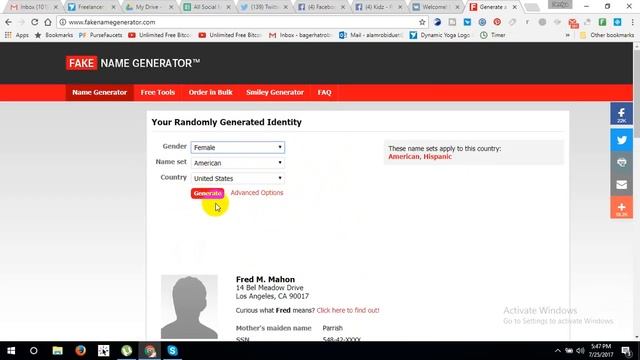Go back with browser back arrow

(x=9, y=22)
